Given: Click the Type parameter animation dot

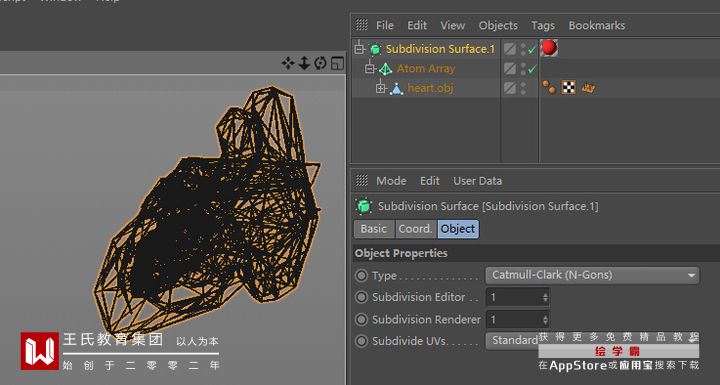Looking at the screenshot, I should [x=361, y=276].
